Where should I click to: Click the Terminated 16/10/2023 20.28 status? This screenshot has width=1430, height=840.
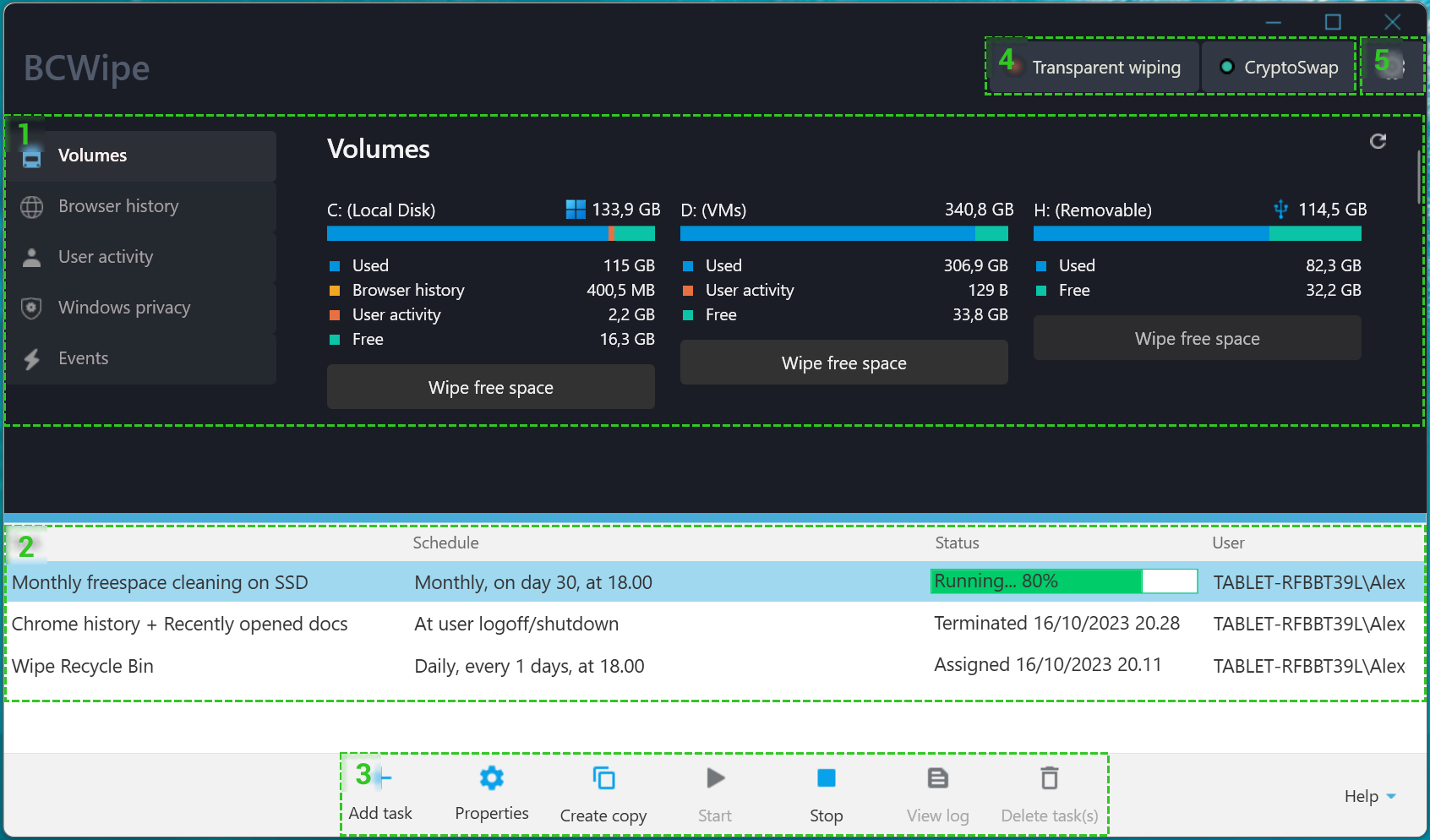pyautogui.click(x=1056, y=623)
